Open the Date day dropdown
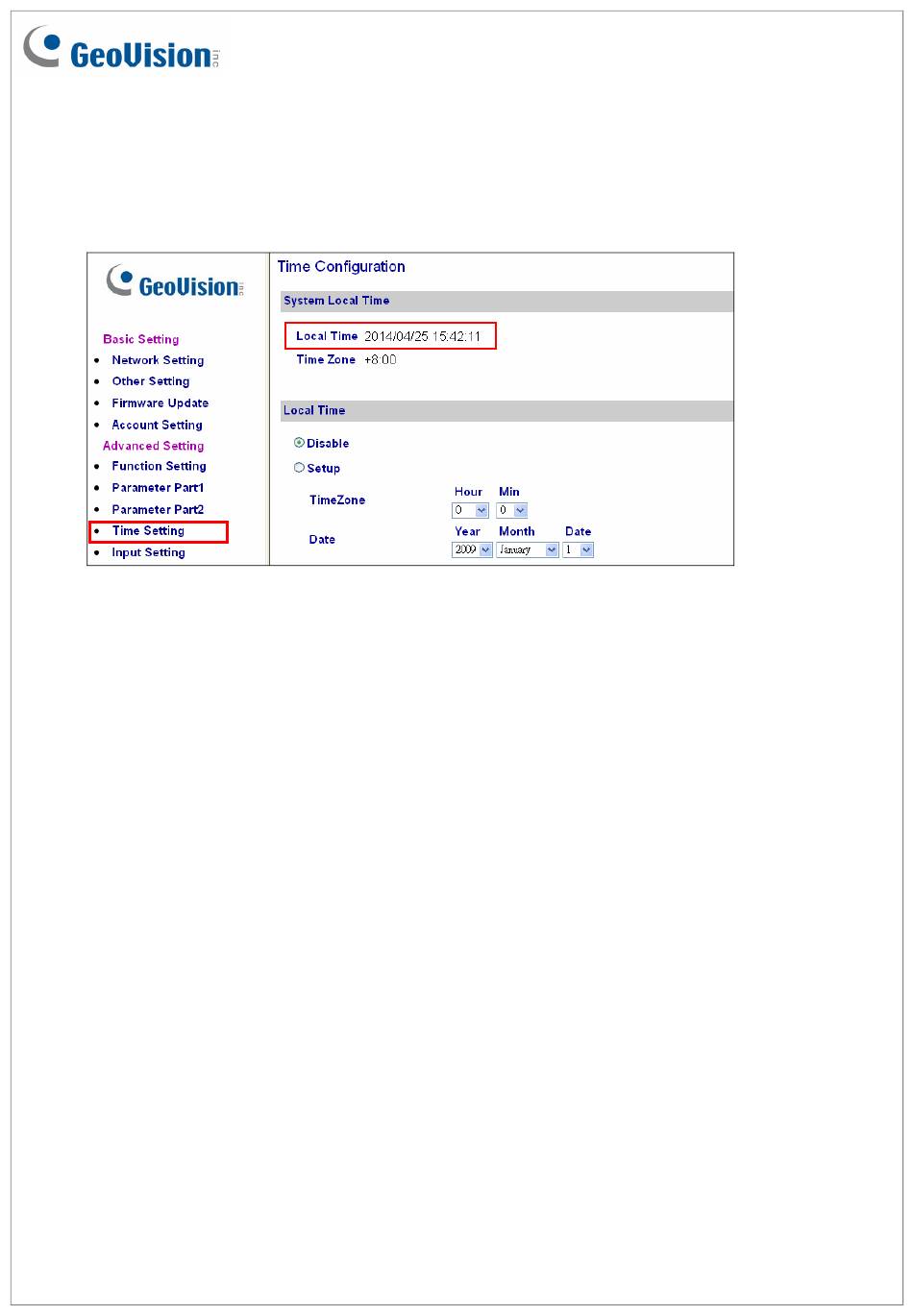The height and width of the screenshot is (1316, 913). click(579, 550)
